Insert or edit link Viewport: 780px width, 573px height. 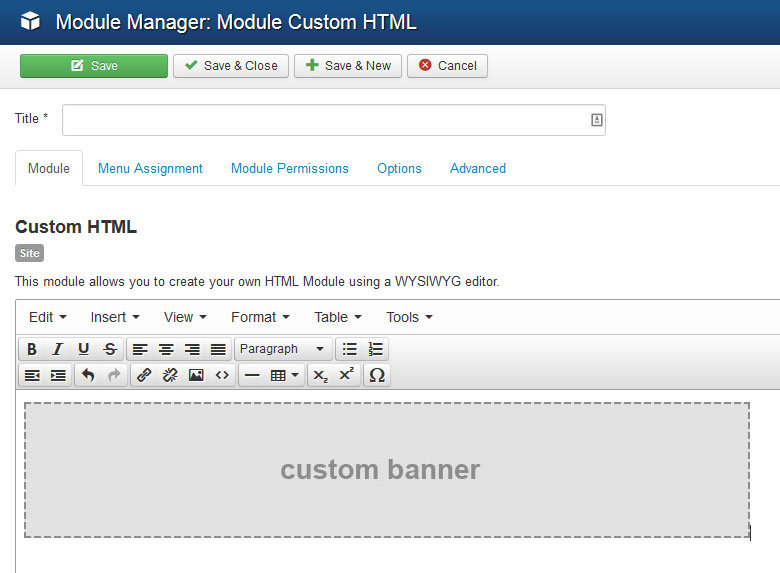[x=144, y=375]
